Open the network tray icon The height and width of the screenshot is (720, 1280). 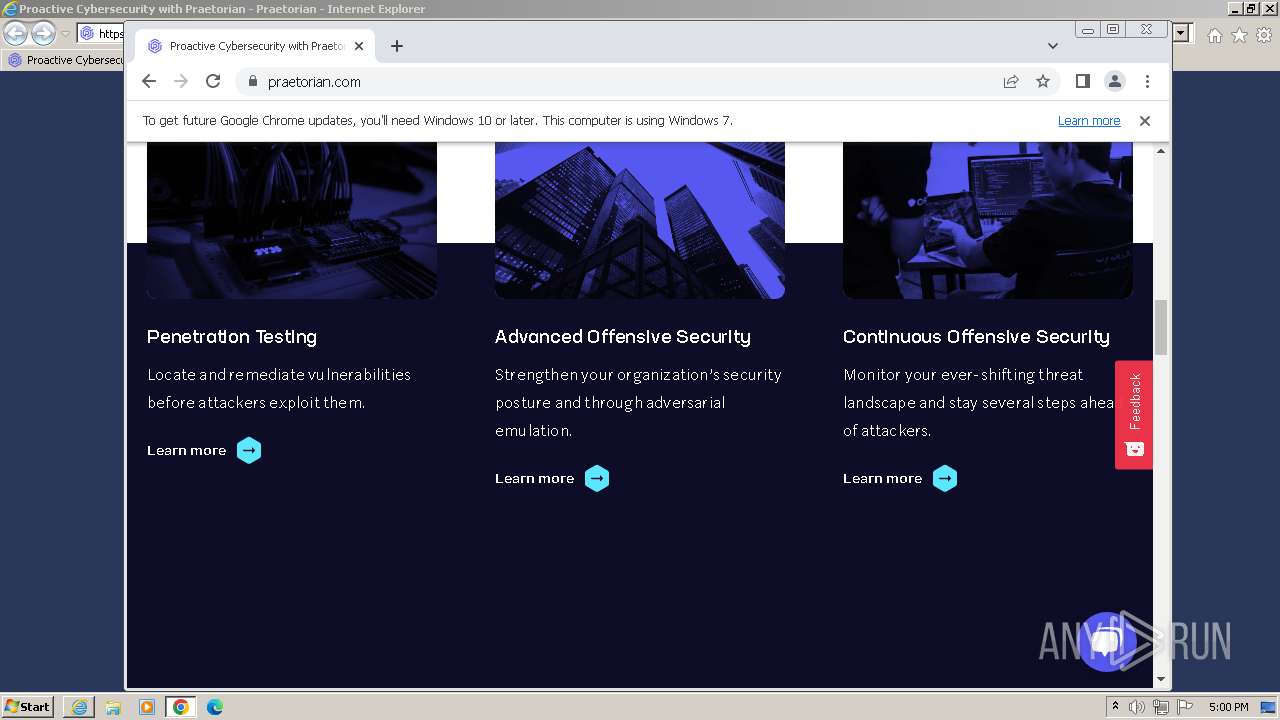click(x=1161, y=707)
